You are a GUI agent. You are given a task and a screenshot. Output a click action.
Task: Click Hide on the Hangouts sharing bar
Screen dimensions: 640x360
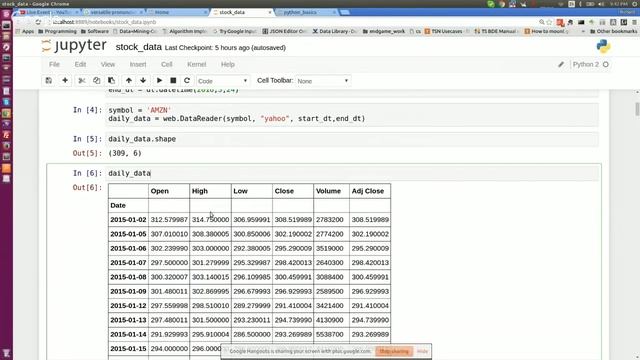[422, 351]
